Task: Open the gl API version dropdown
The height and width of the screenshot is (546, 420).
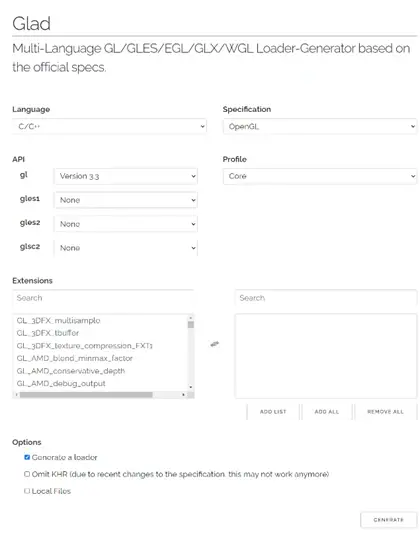Action: [126, 176]
